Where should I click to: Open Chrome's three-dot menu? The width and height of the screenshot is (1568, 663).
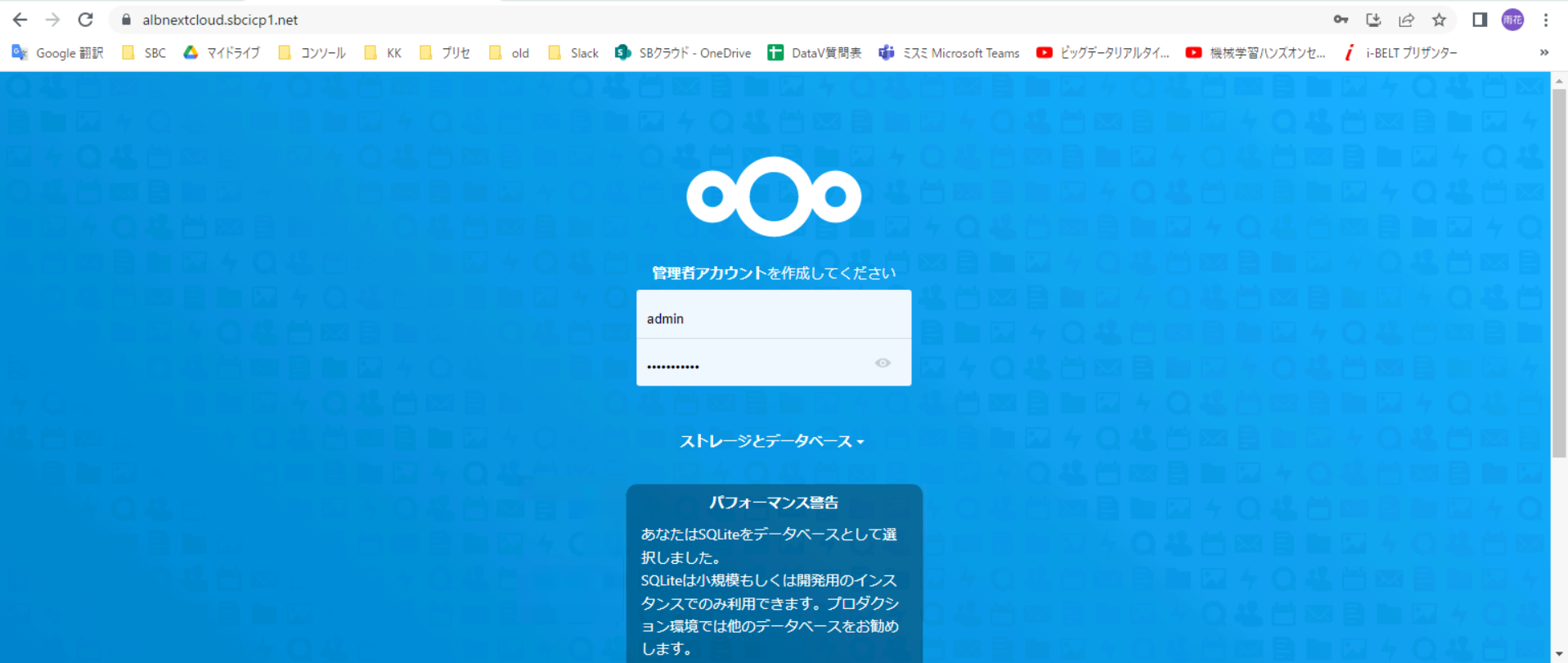pyautogui.click(x=1545, y=20)
